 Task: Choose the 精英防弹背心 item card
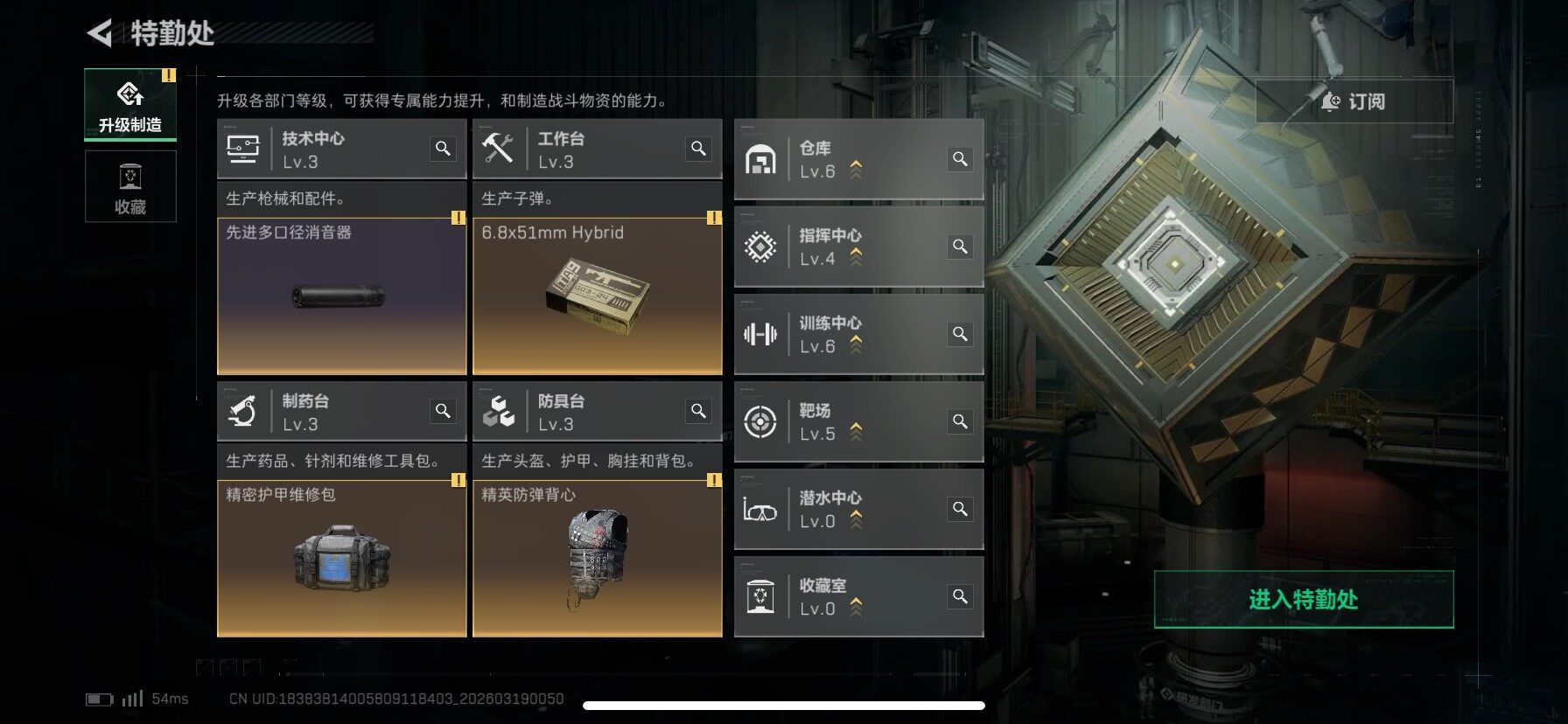(x=598, y=558)
